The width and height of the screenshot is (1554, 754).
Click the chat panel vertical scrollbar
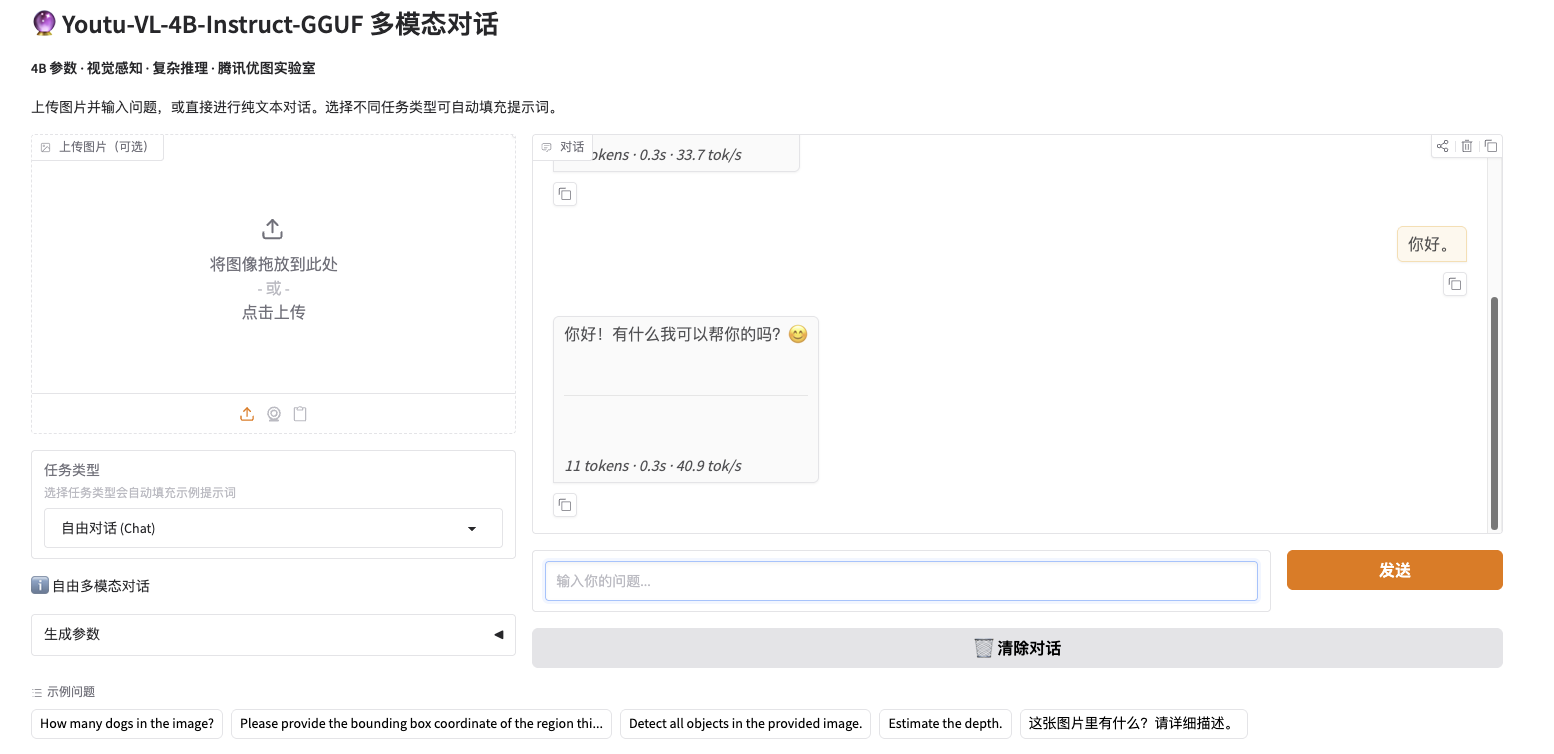coord(1494,412)
